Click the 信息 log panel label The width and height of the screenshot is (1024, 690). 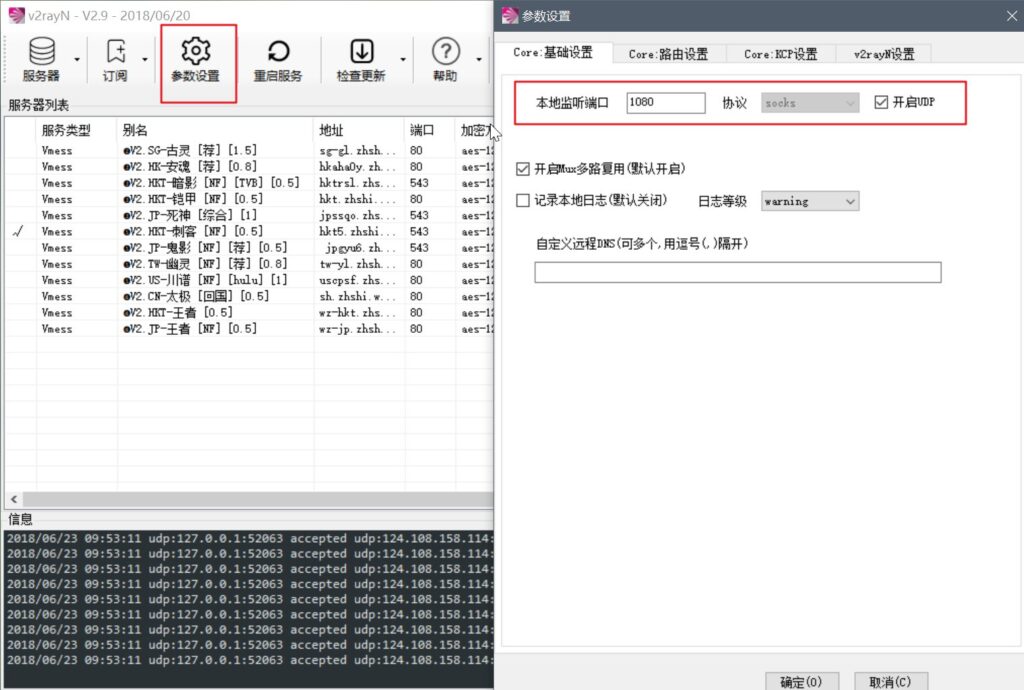[x=20, y=520]
